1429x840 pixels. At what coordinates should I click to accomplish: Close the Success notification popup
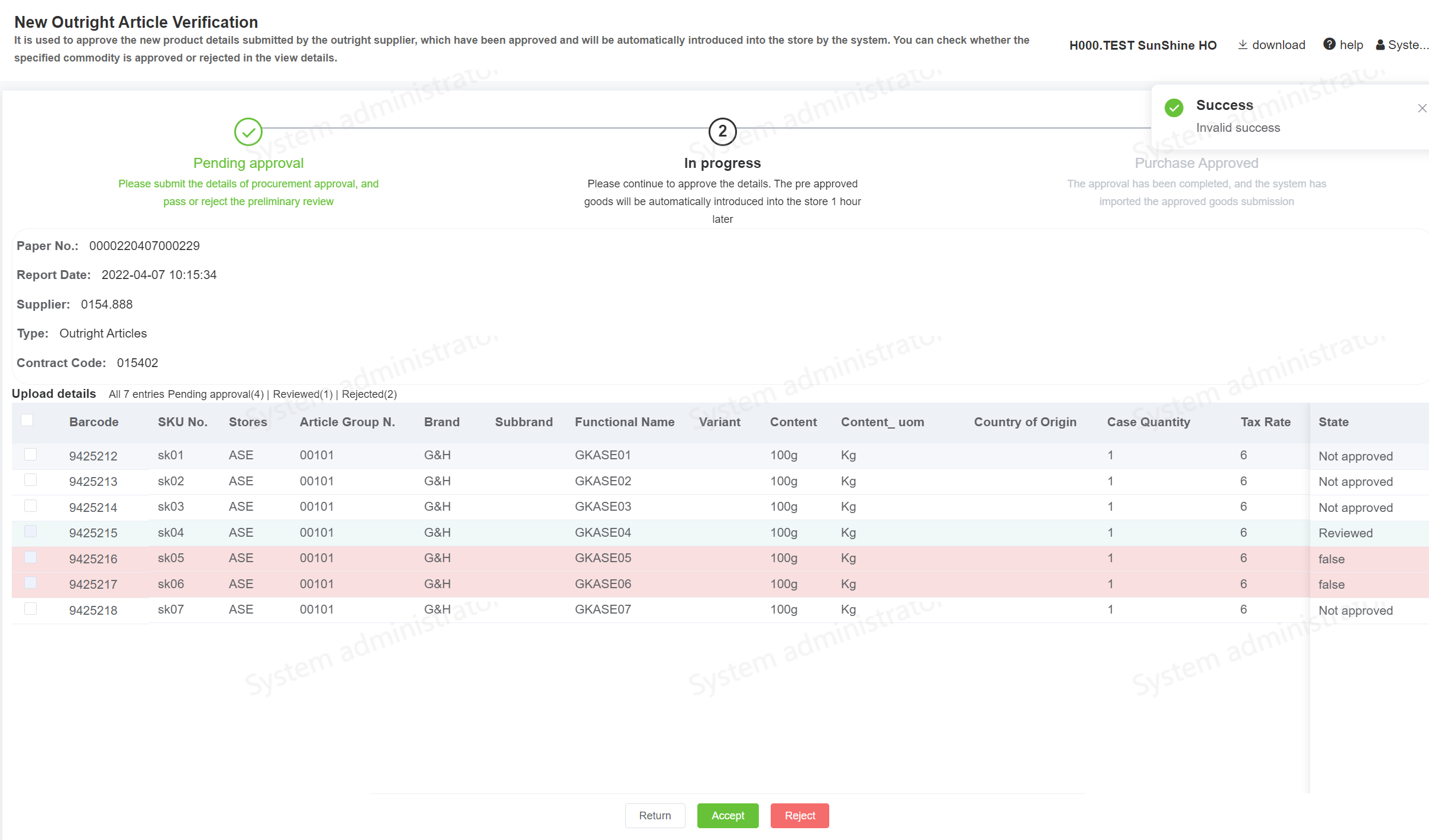click(x=1422, y=108)
